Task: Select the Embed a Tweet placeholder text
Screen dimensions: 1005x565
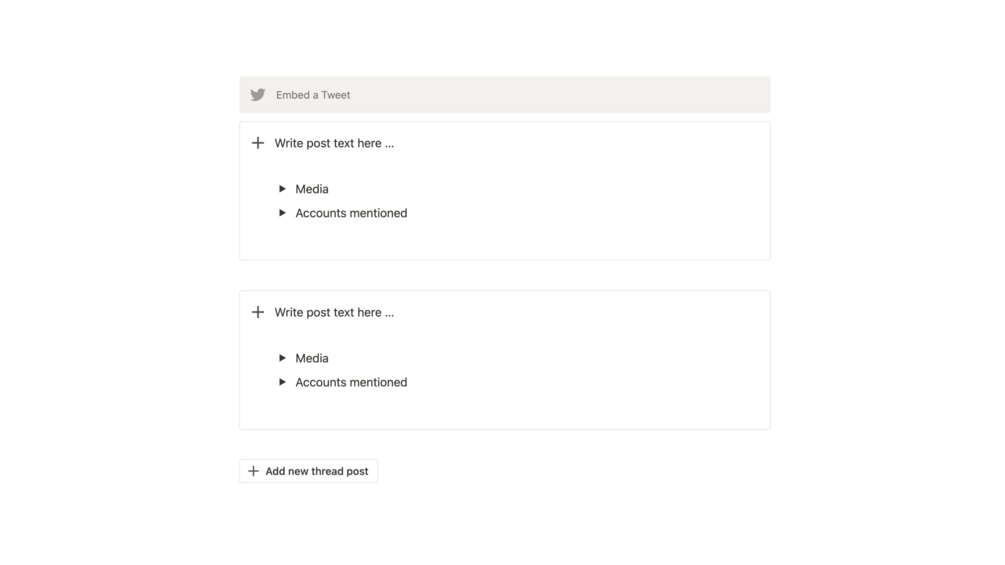Action: (313, 95)
